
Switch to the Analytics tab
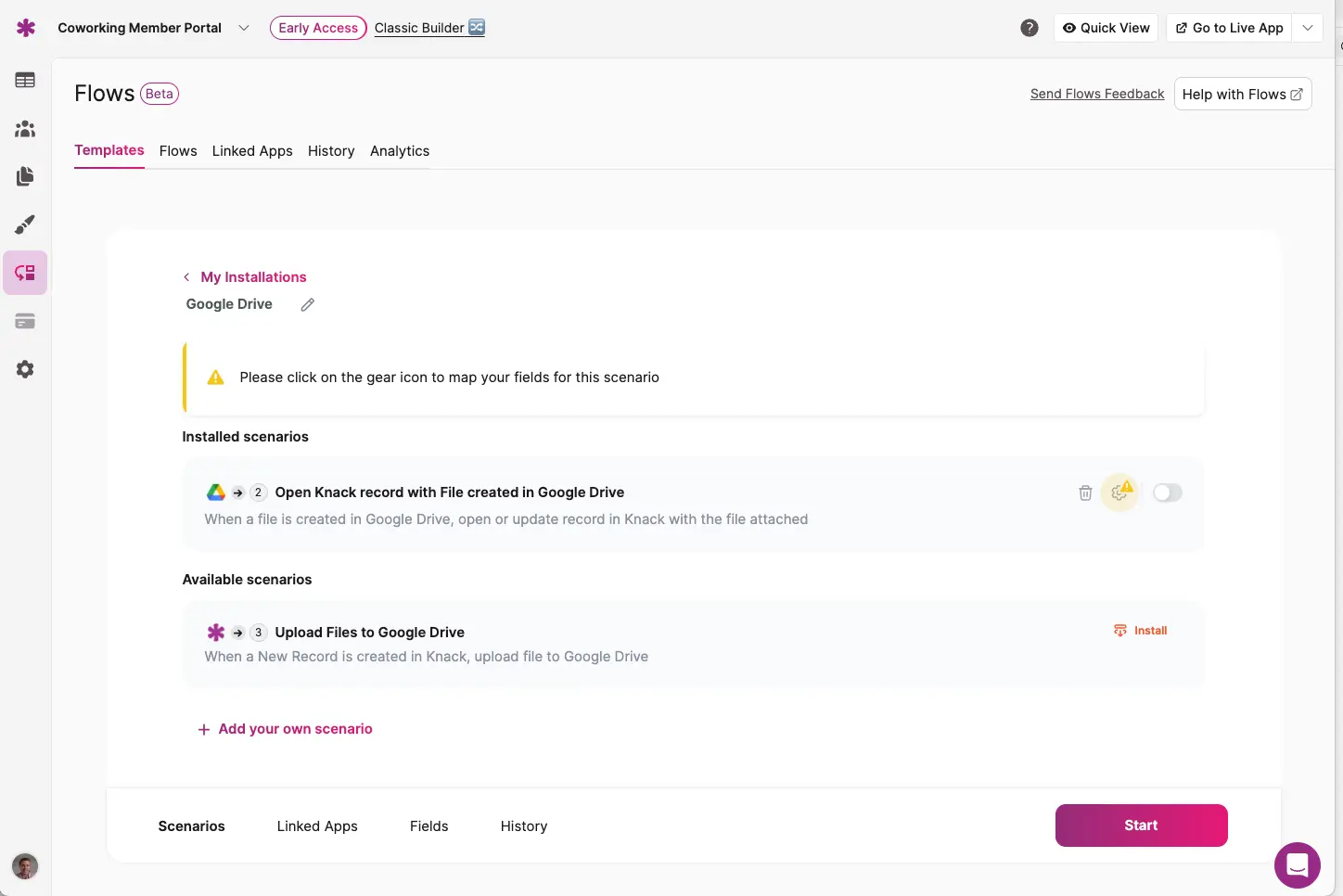pos(400,151)
